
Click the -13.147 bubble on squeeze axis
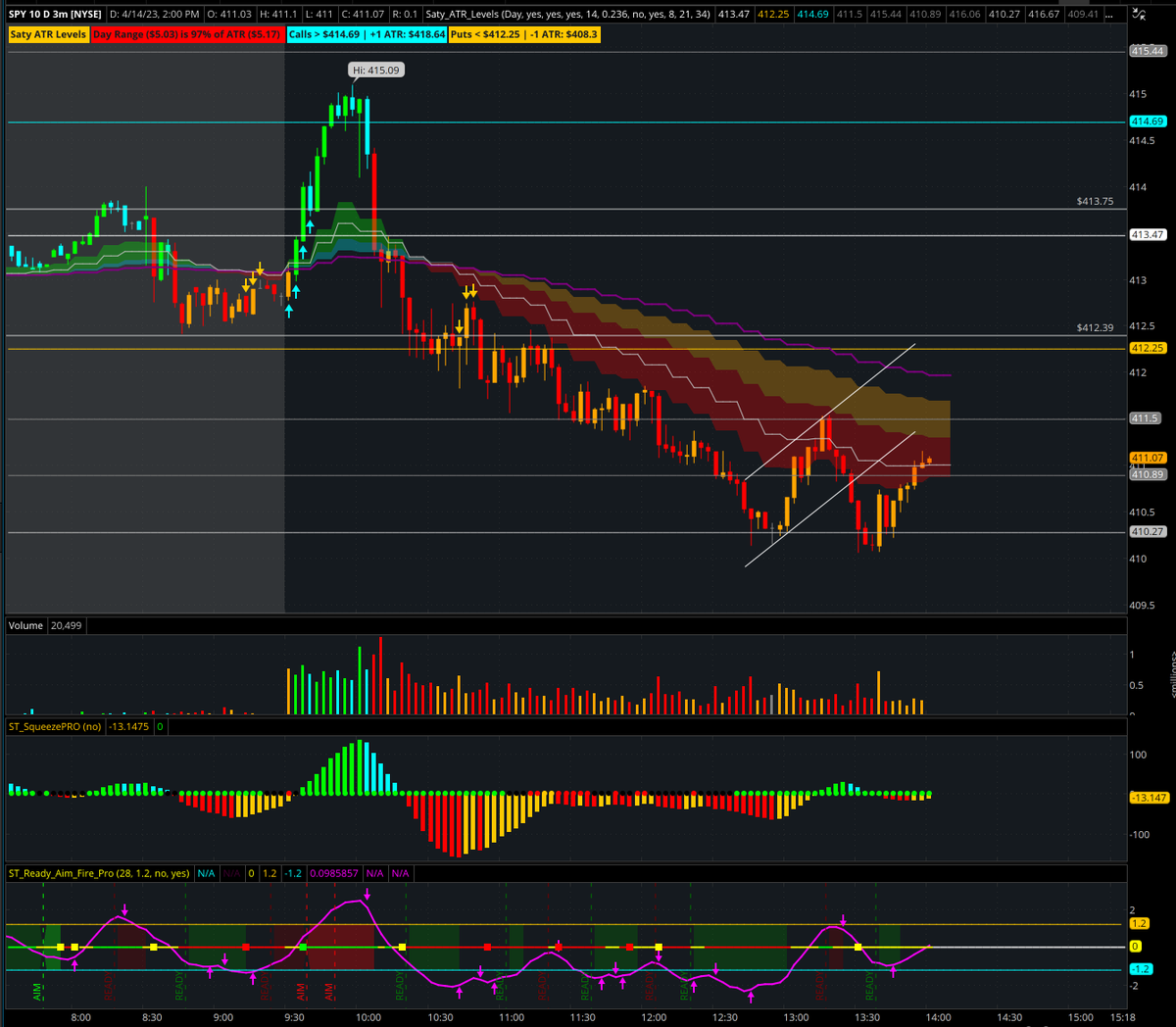pyautogui.click(x=1149, y=798)
